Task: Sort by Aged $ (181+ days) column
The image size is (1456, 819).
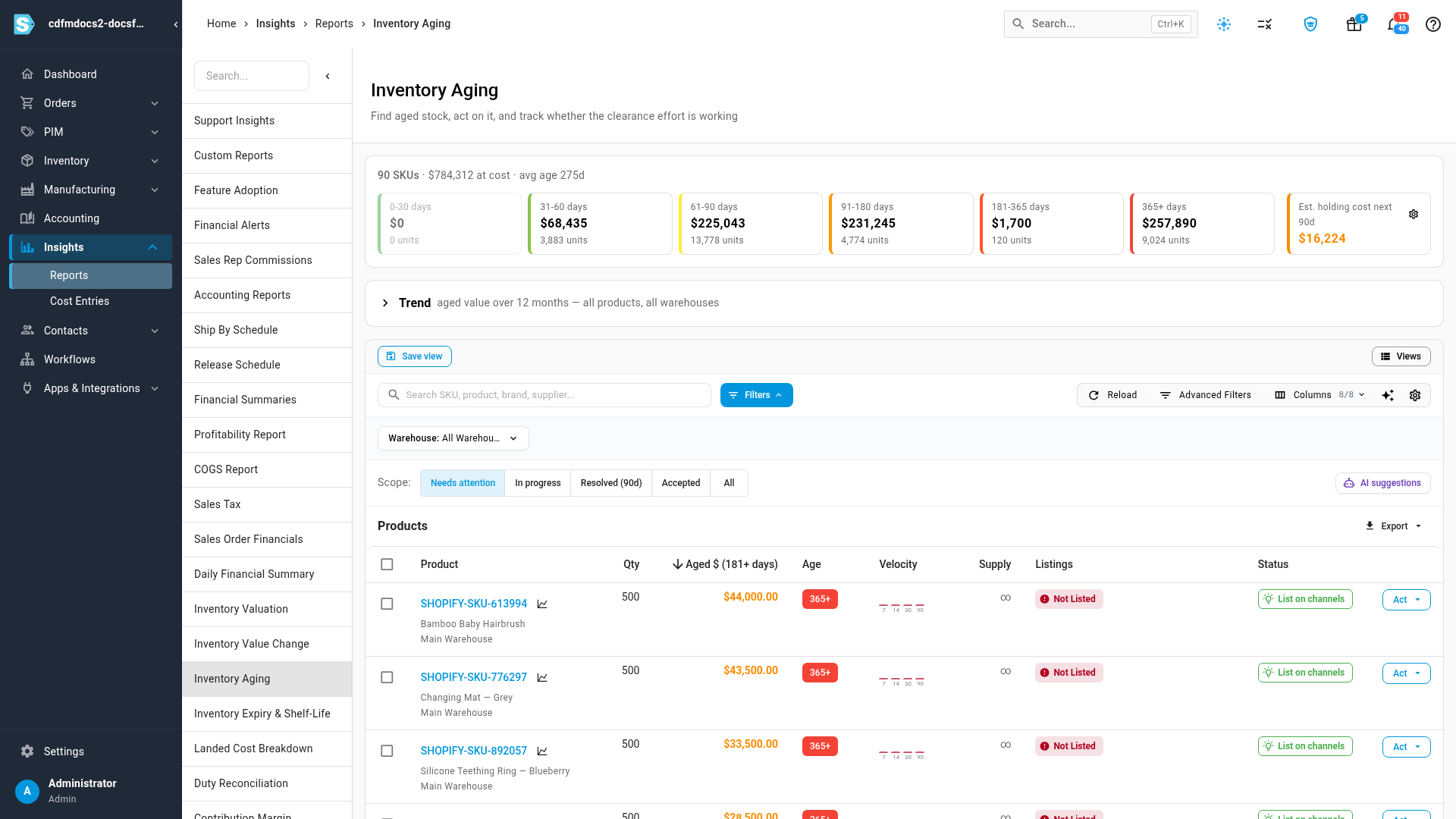Action: [725, 564]
